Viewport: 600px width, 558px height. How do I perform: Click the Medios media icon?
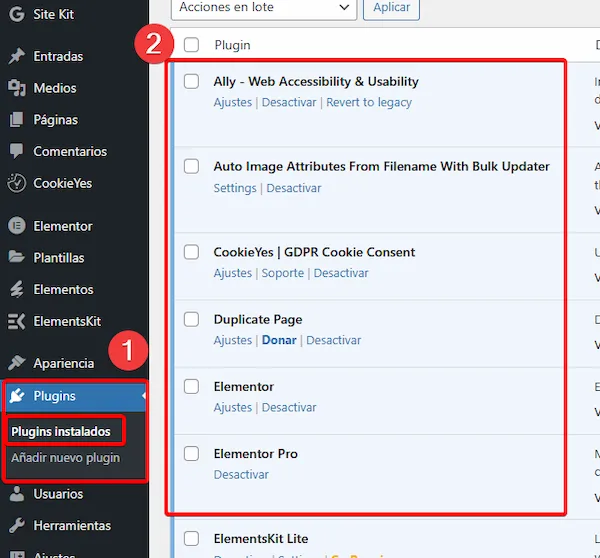(x=17, y=88)
